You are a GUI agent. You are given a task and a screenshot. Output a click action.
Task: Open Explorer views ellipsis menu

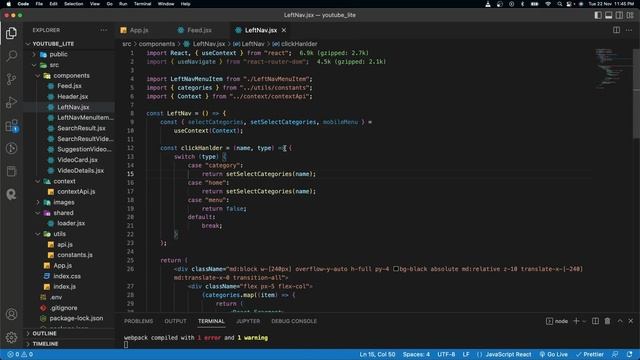point(104,30)
